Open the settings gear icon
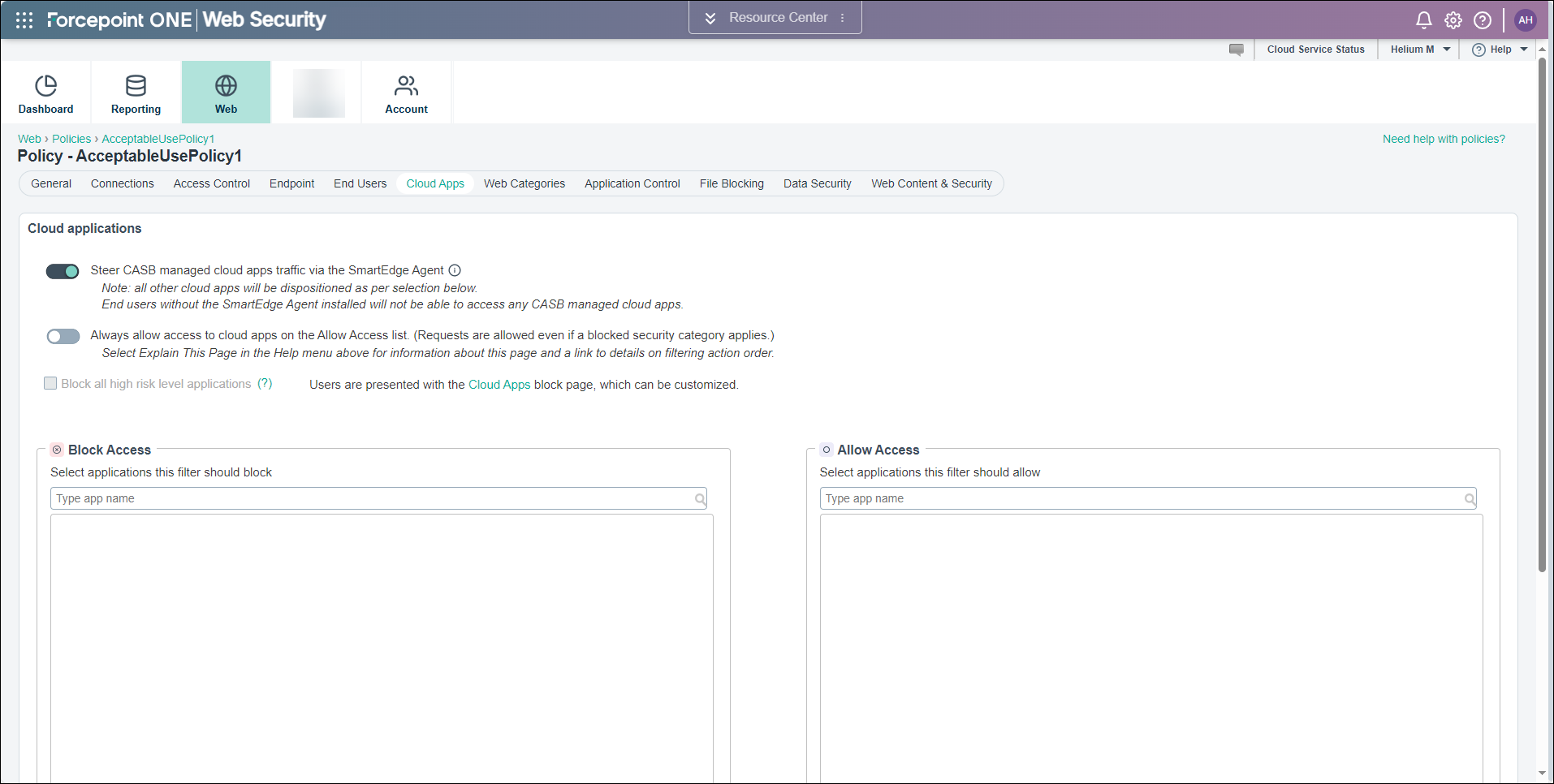Viewport: 1554px width, 784px height. 1453,20
